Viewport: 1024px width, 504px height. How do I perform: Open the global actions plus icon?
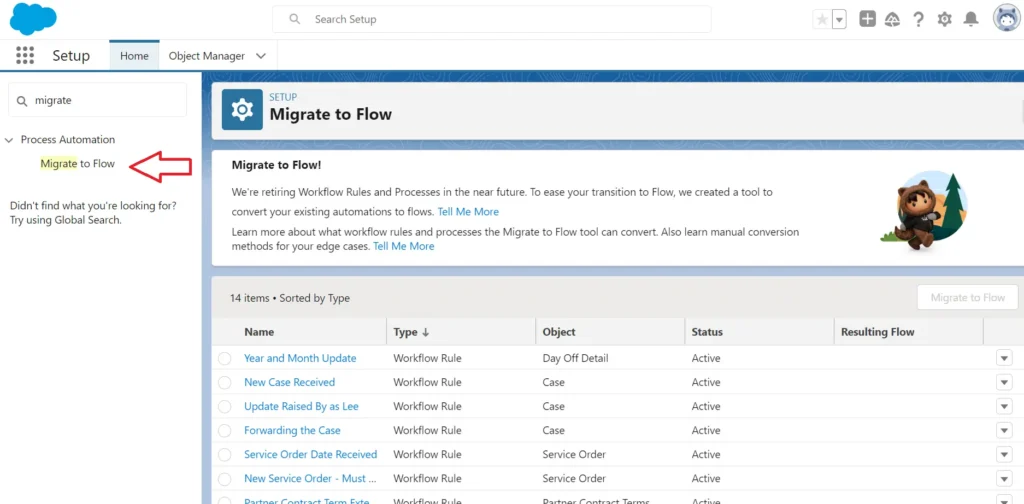[x=867, y=20]
